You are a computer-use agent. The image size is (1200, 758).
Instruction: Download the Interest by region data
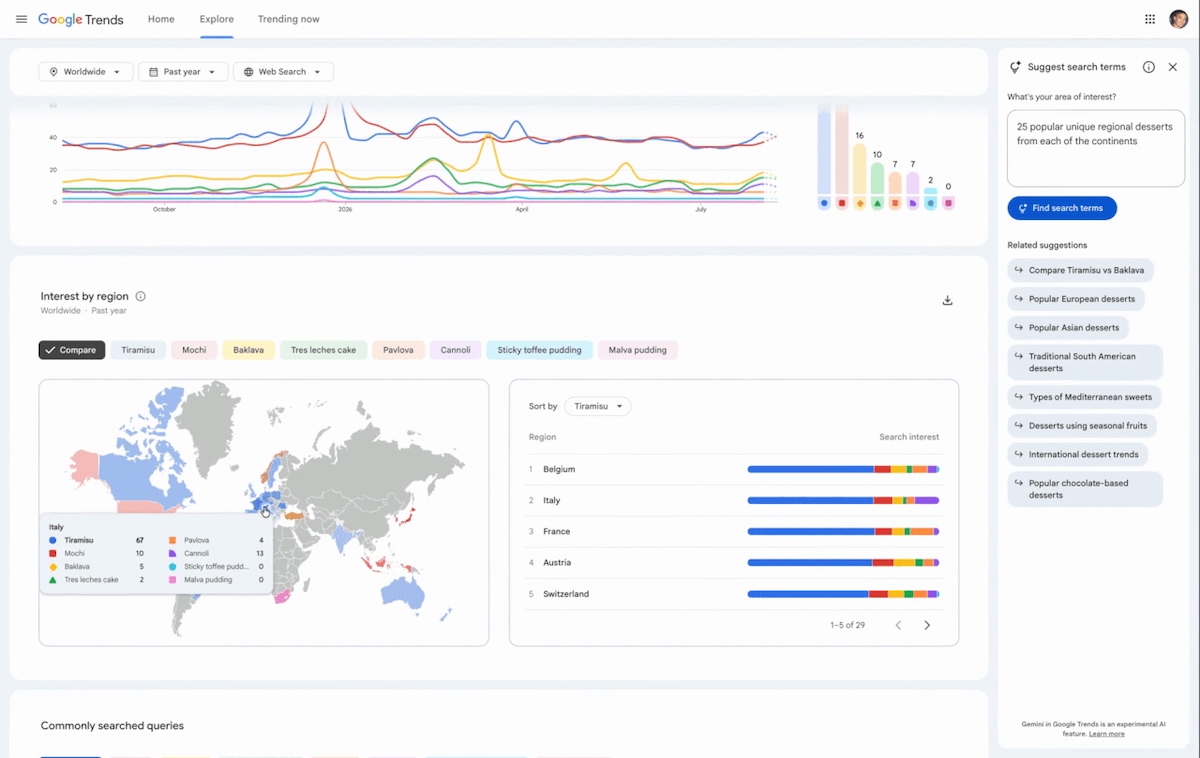[947, 300]
